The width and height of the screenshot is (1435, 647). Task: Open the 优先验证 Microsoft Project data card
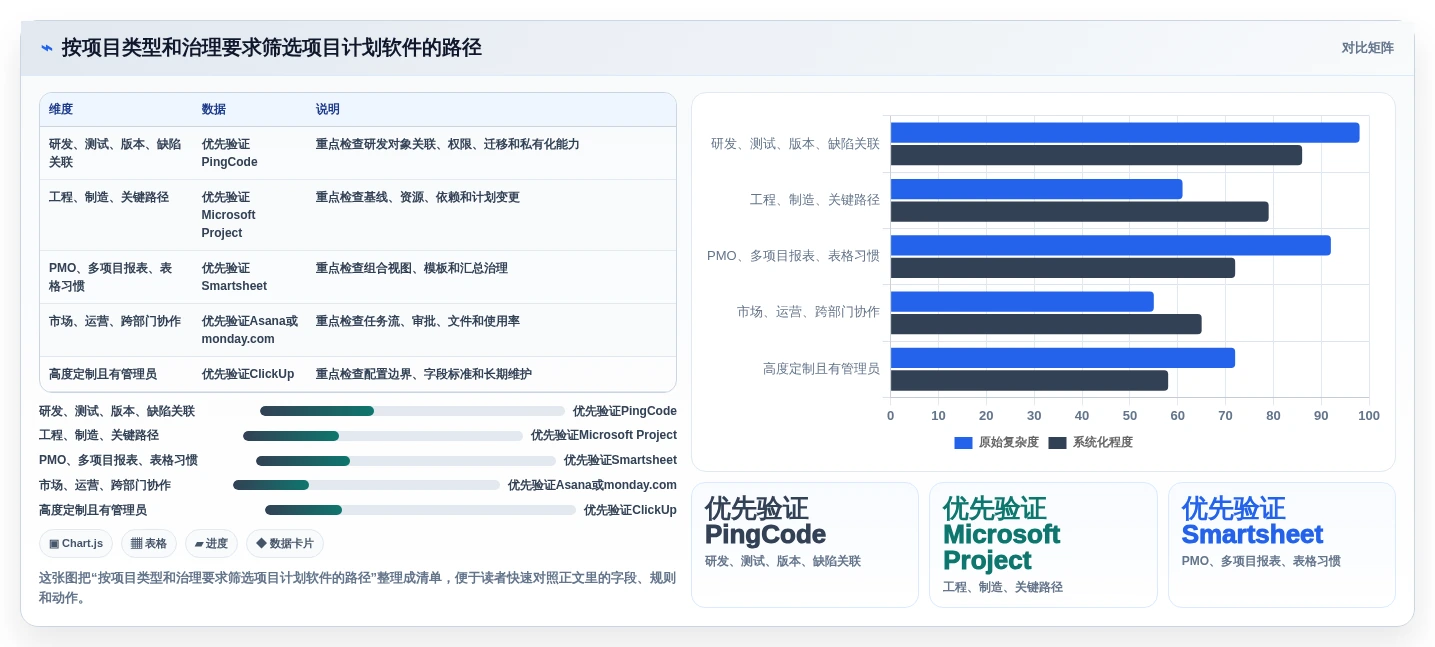pos(1043,545)
